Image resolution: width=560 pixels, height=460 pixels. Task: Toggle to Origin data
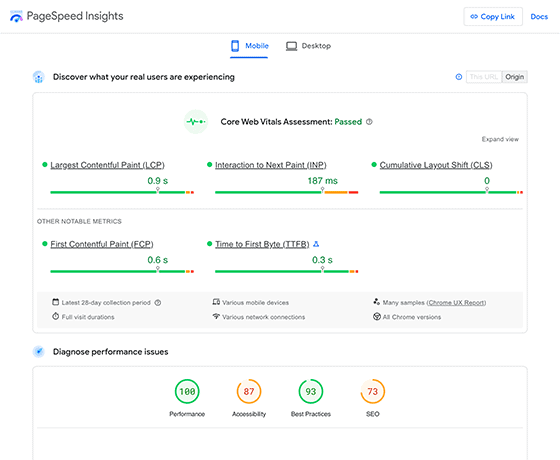515,77
